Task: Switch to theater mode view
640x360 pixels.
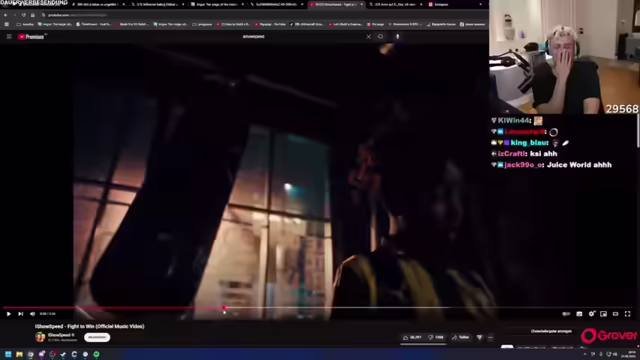Action: (x=616, y=314)
